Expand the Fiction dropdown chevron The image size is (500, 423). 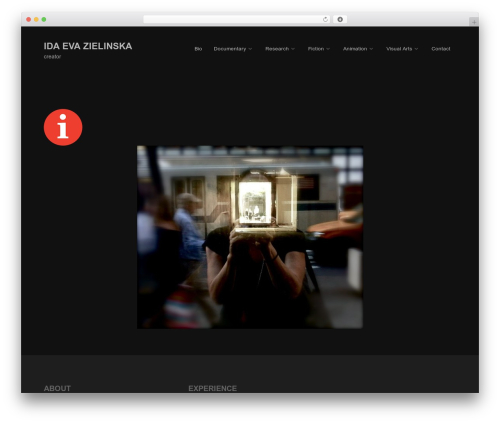tap(328, 49)
